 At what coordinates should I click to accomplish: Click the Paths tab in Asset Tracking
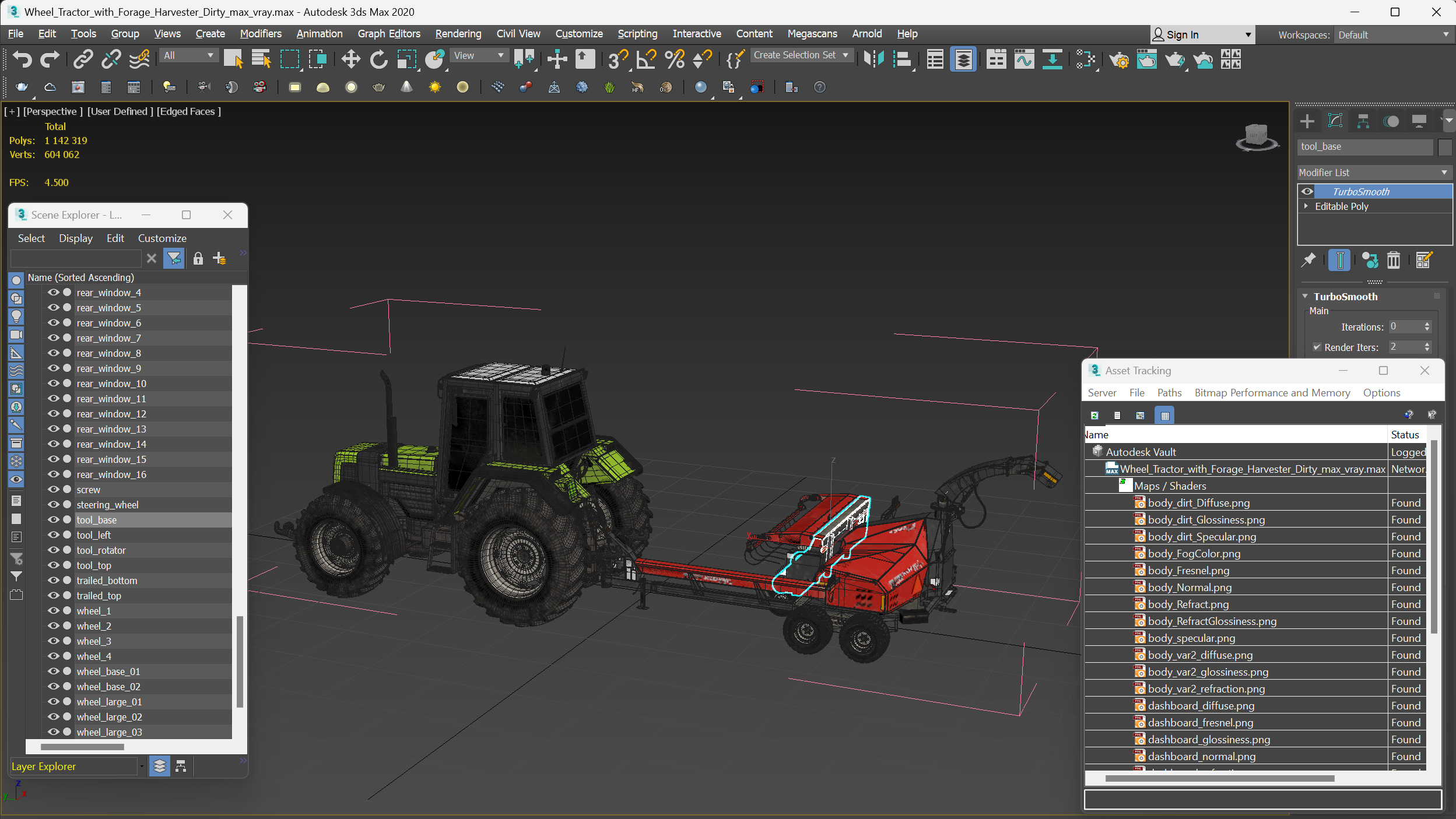[x=1169, y=392]
